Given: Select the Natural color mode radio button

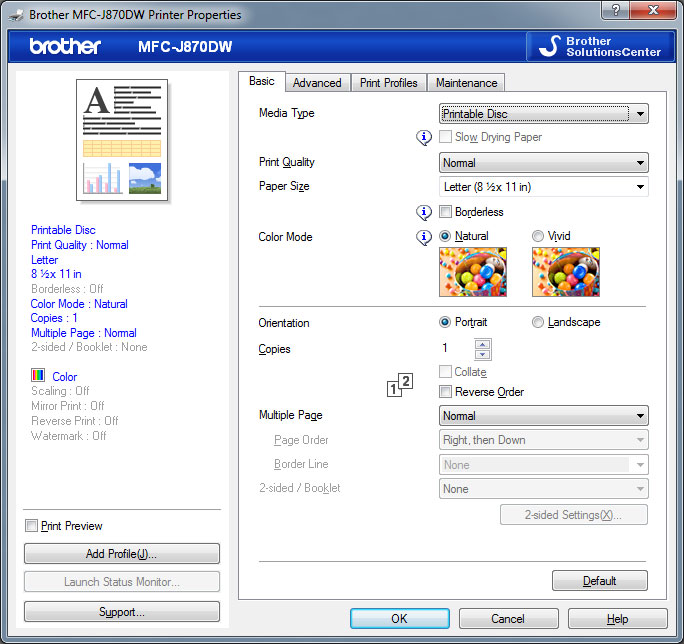Looking at the screenshot, I should click(x=445, y=236).
